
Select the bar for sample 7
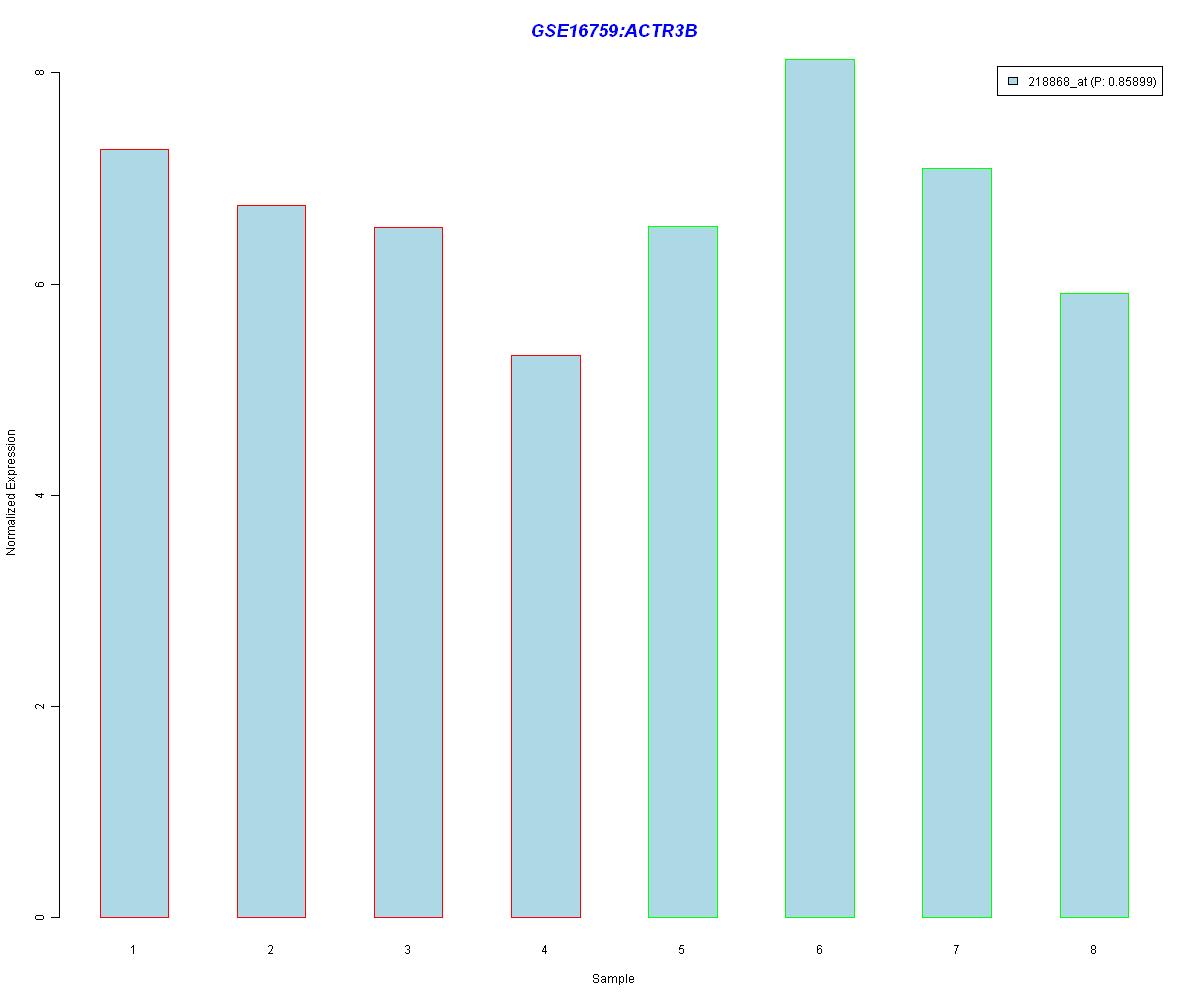click(957, 542)
